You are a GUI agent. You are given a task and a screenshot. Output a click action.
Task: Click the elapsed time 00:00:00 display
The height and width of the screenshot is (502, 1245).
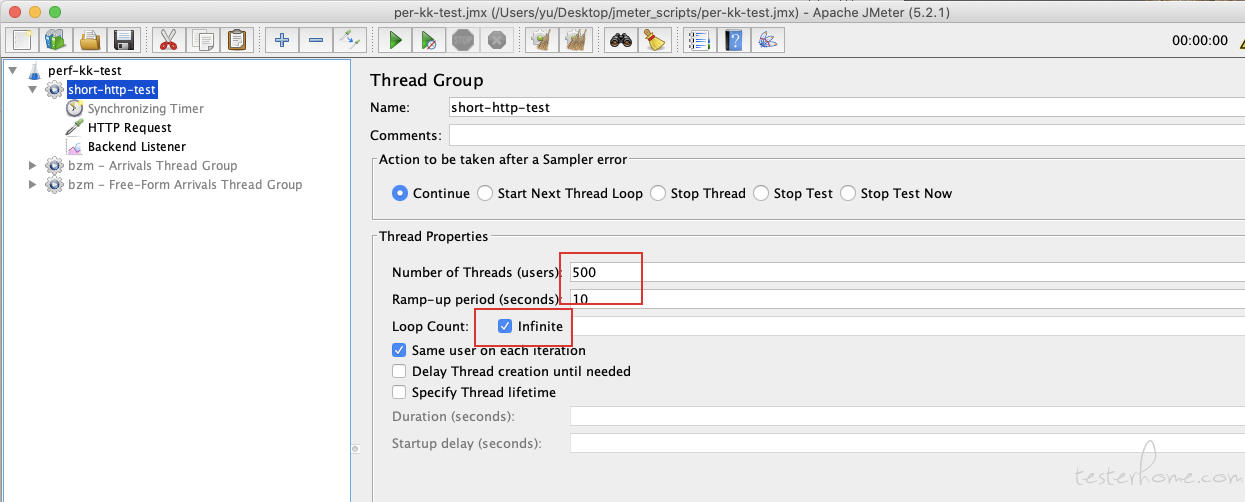(x=1200, y=41)
